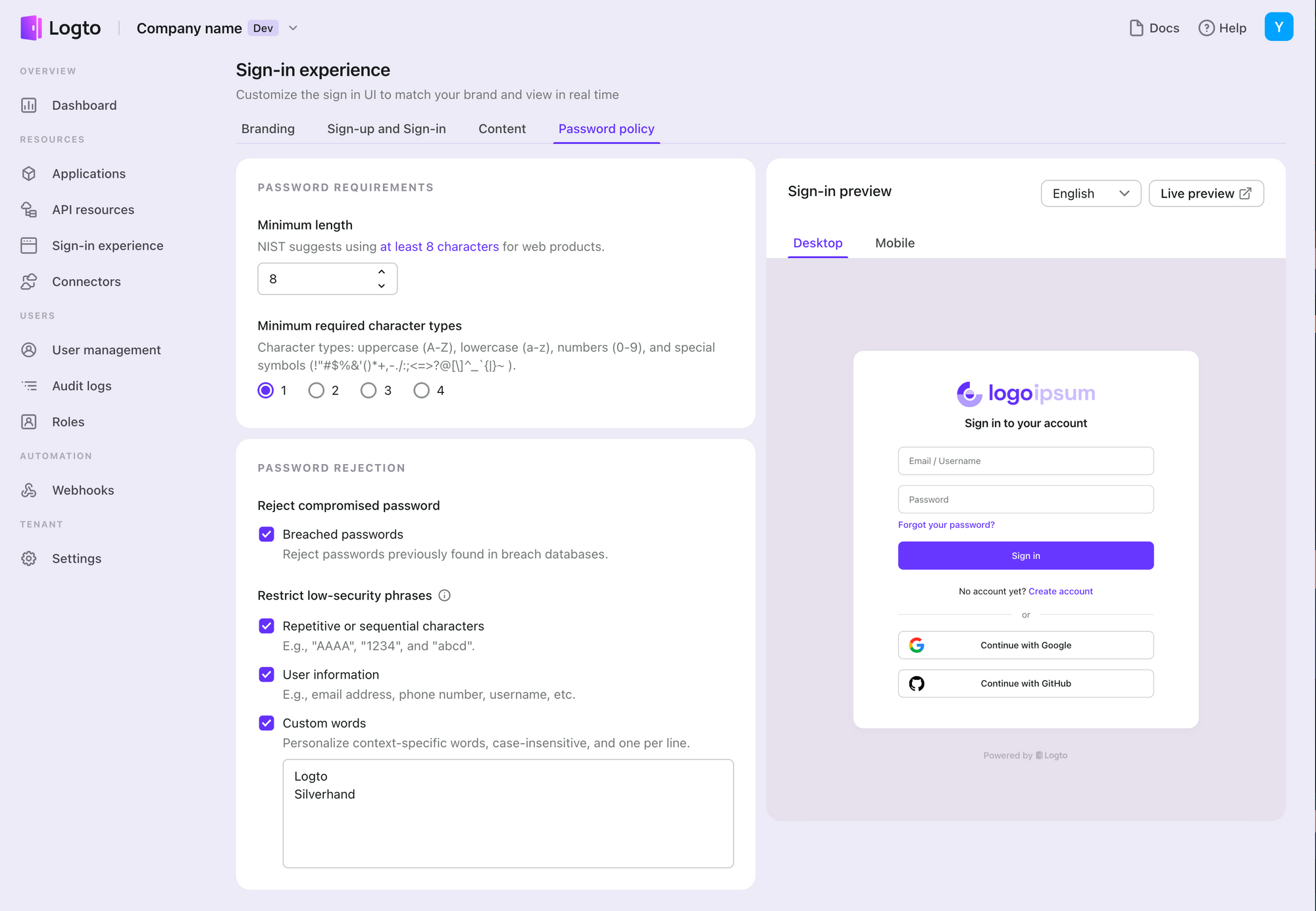Open the English language dropdown
Image resolution: width=1316 pixels, height=911 pixels.
[x=1090, y=194]
